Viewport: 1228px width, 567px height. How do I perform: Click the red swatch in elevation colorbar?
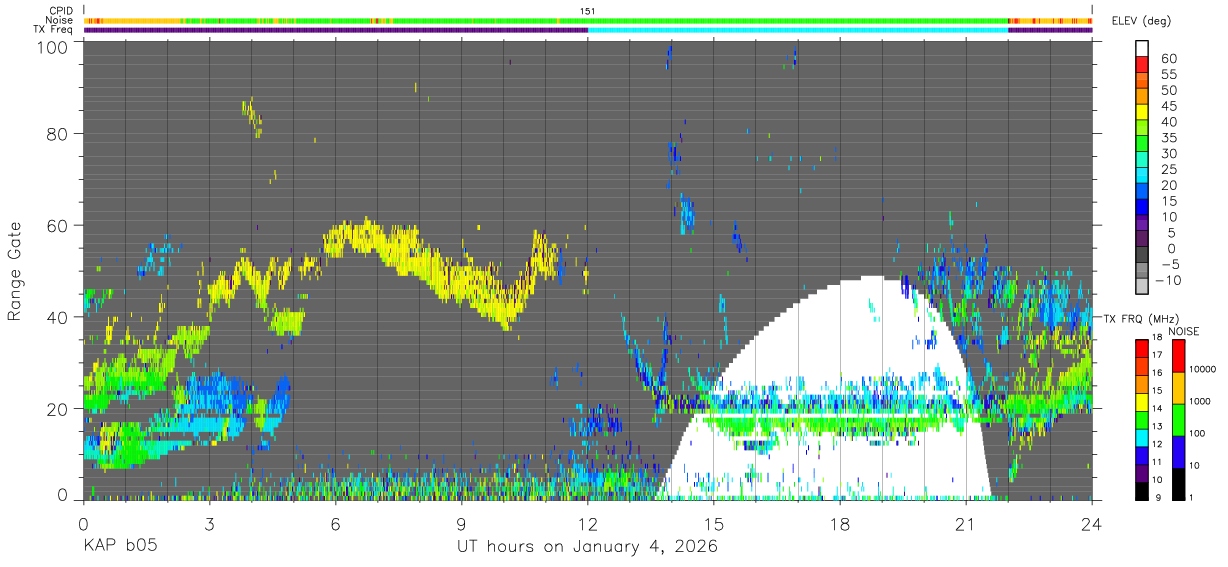click(x=1142, y=65)
